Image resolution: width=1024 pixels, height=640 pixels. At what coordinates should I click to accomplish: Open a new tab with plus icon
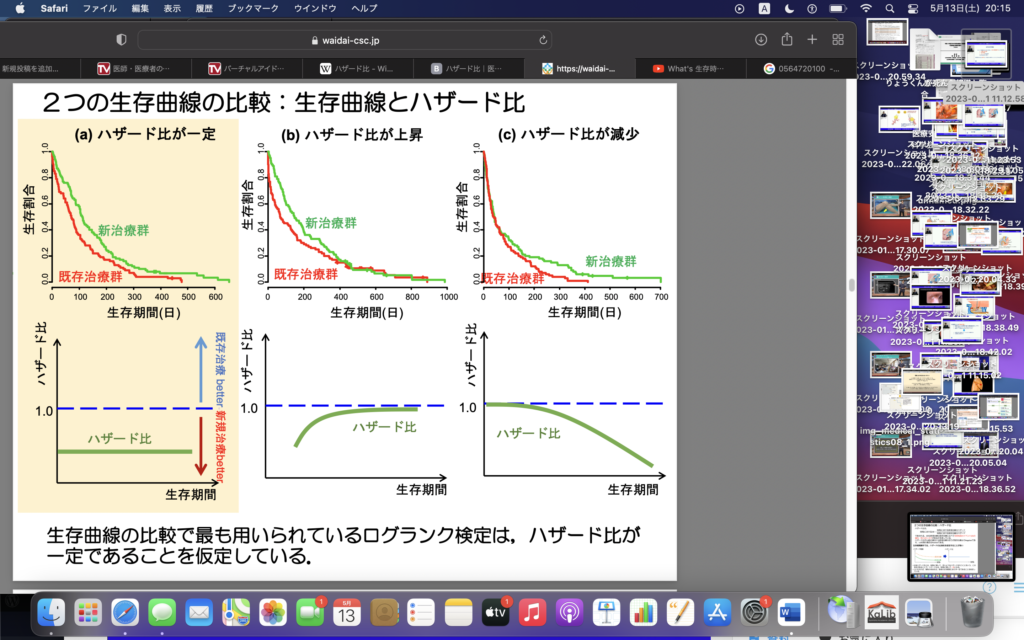[812, 39]
